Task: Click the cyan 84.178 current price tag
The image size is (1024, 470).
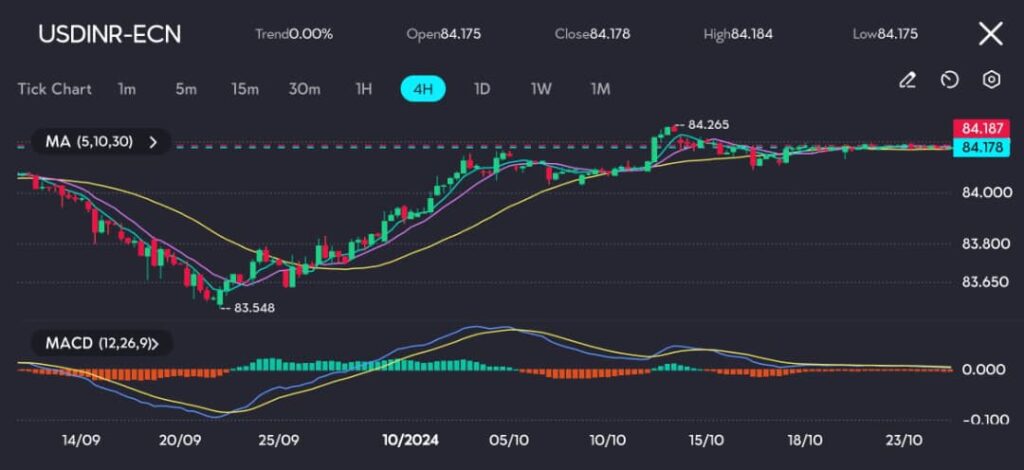Action: (982, 148)
